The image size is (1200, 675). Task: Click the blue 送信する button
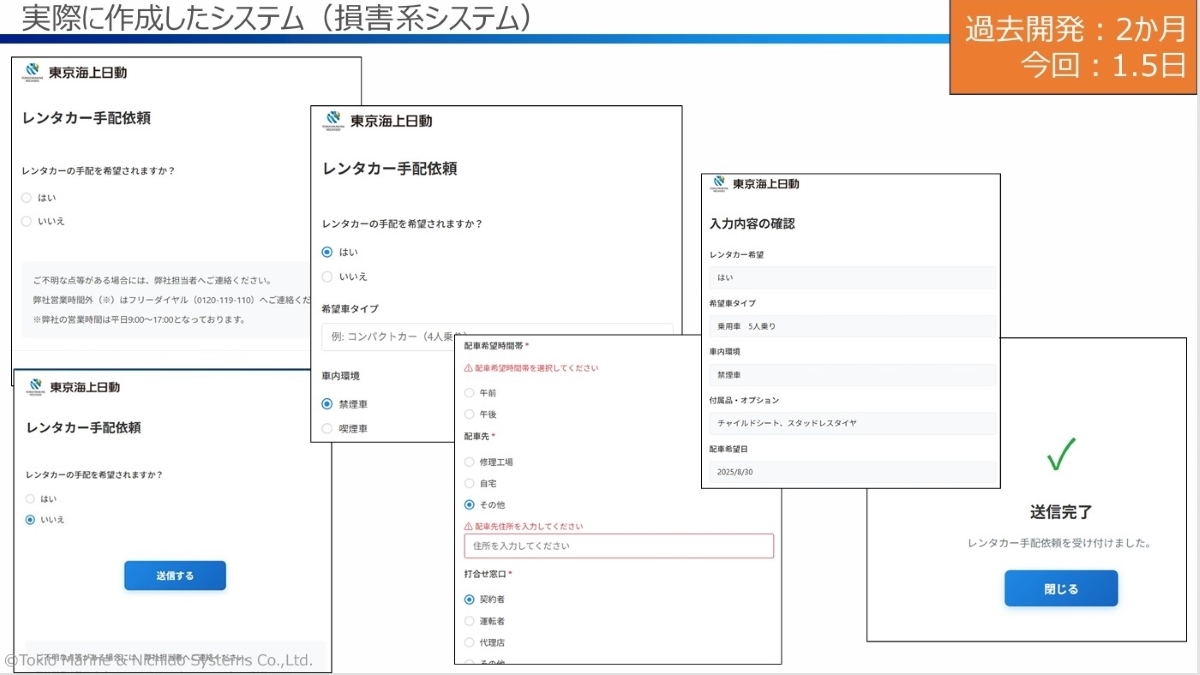(x=175, y=576)
